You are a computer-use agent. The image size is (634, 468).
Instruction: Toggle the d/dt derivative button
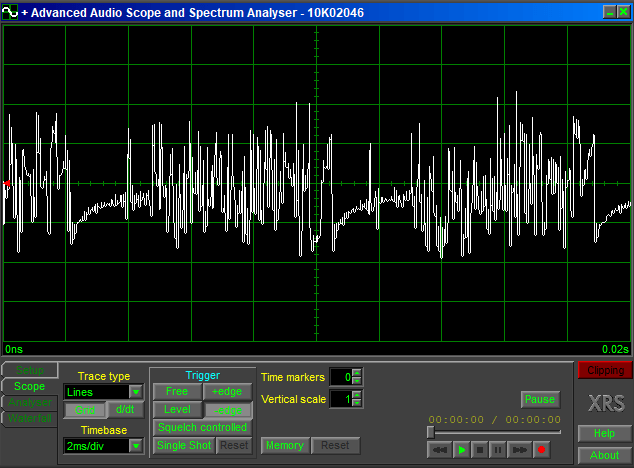[x=125, y=409]
